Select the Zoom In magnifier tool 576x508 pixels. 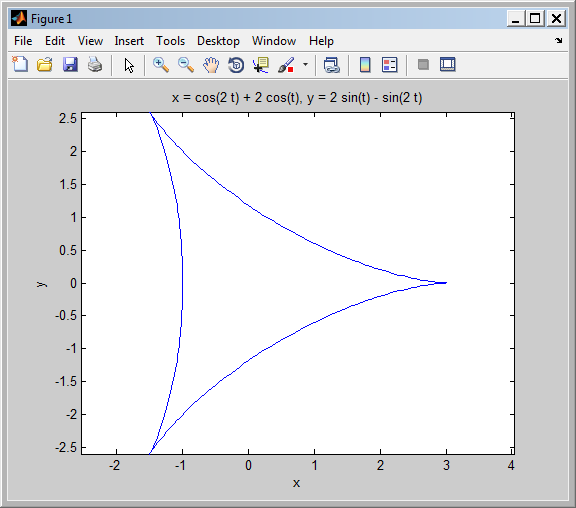[x=161, y=65]
